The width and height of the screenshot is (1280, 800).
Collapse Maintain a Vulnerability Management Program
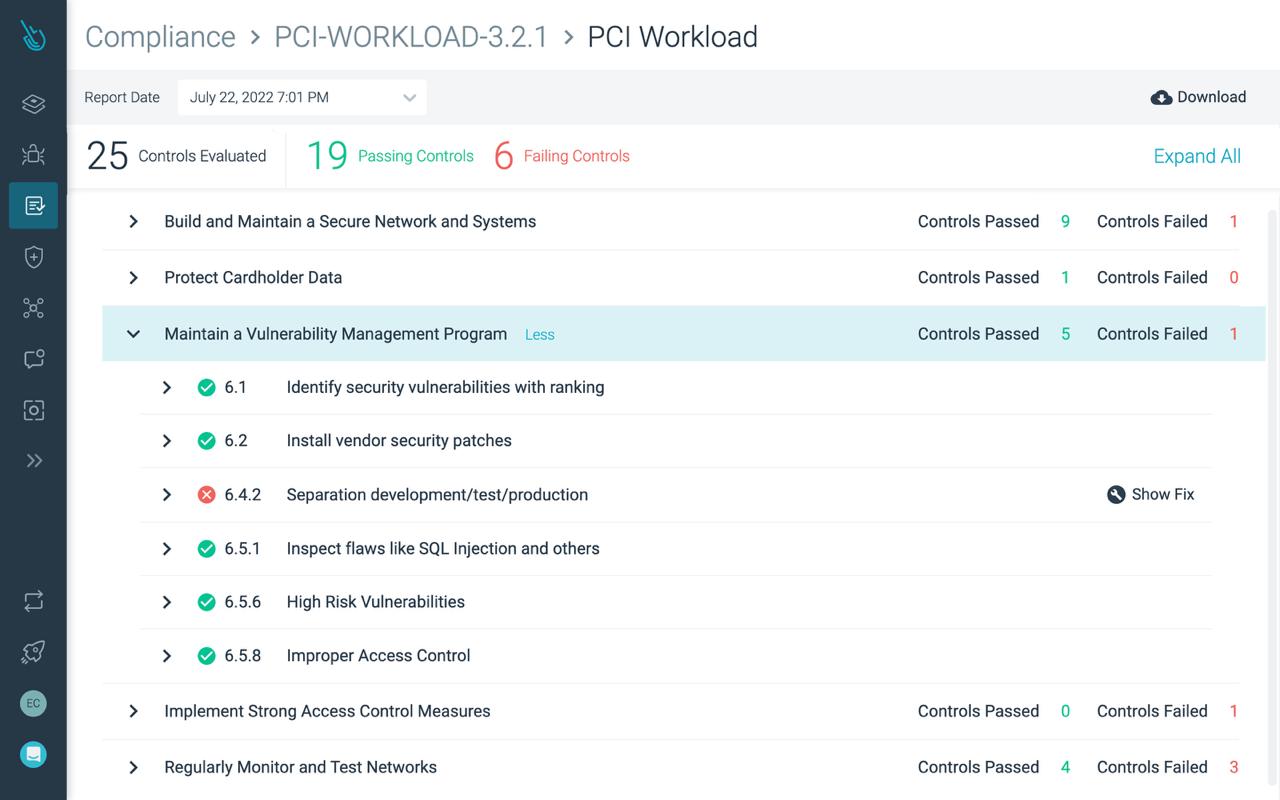point(133,333)
